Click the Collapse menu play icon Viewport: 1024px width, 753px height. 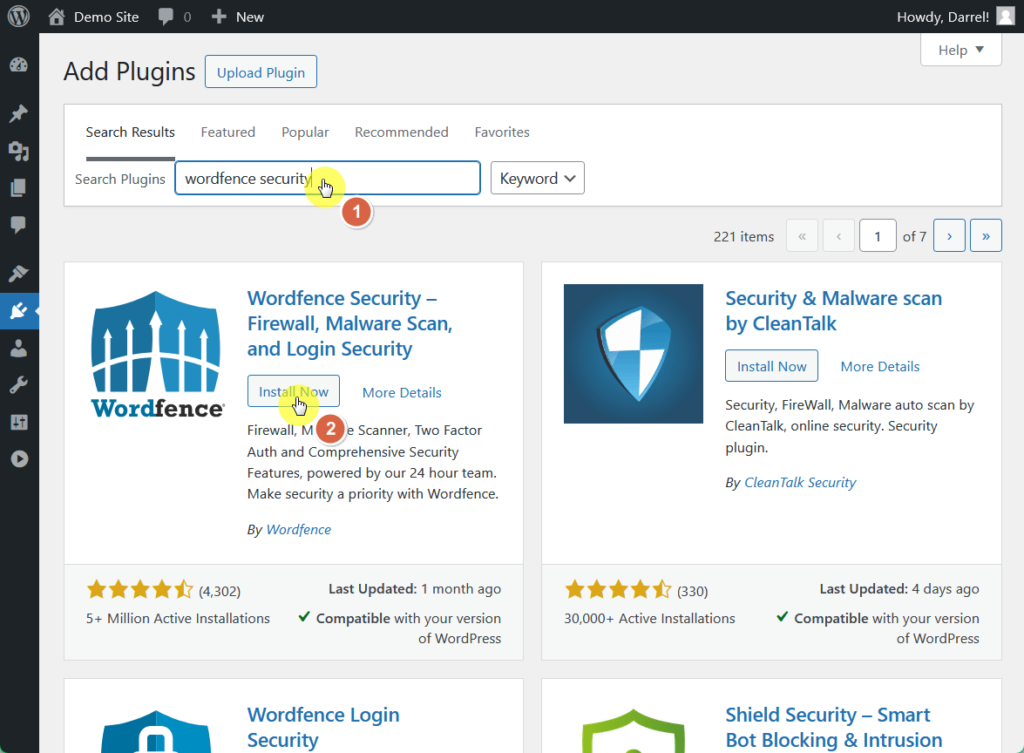click(x=19, y=459)
